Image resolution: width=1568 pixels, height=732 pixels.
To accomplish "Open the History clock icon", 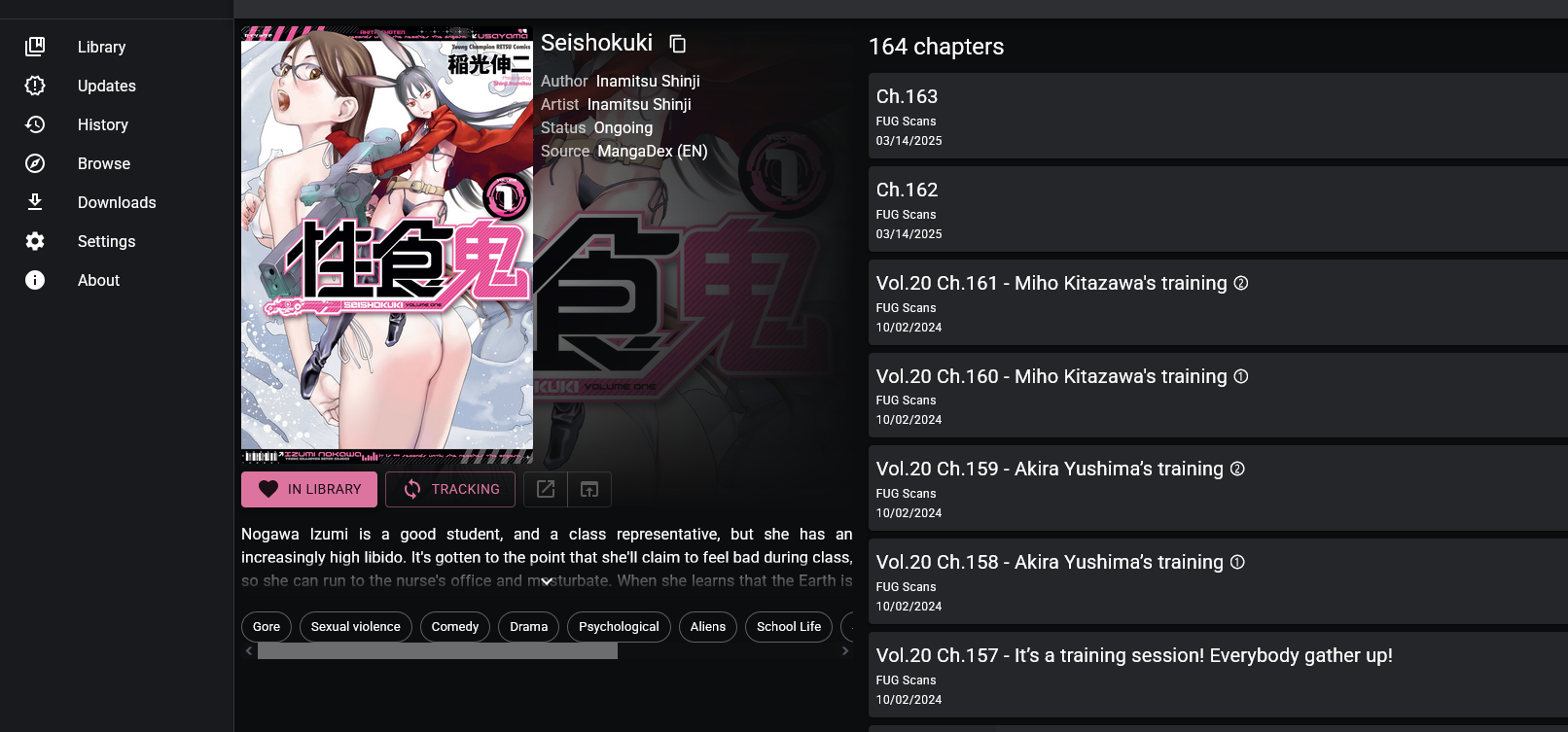I will pos(35,124).
